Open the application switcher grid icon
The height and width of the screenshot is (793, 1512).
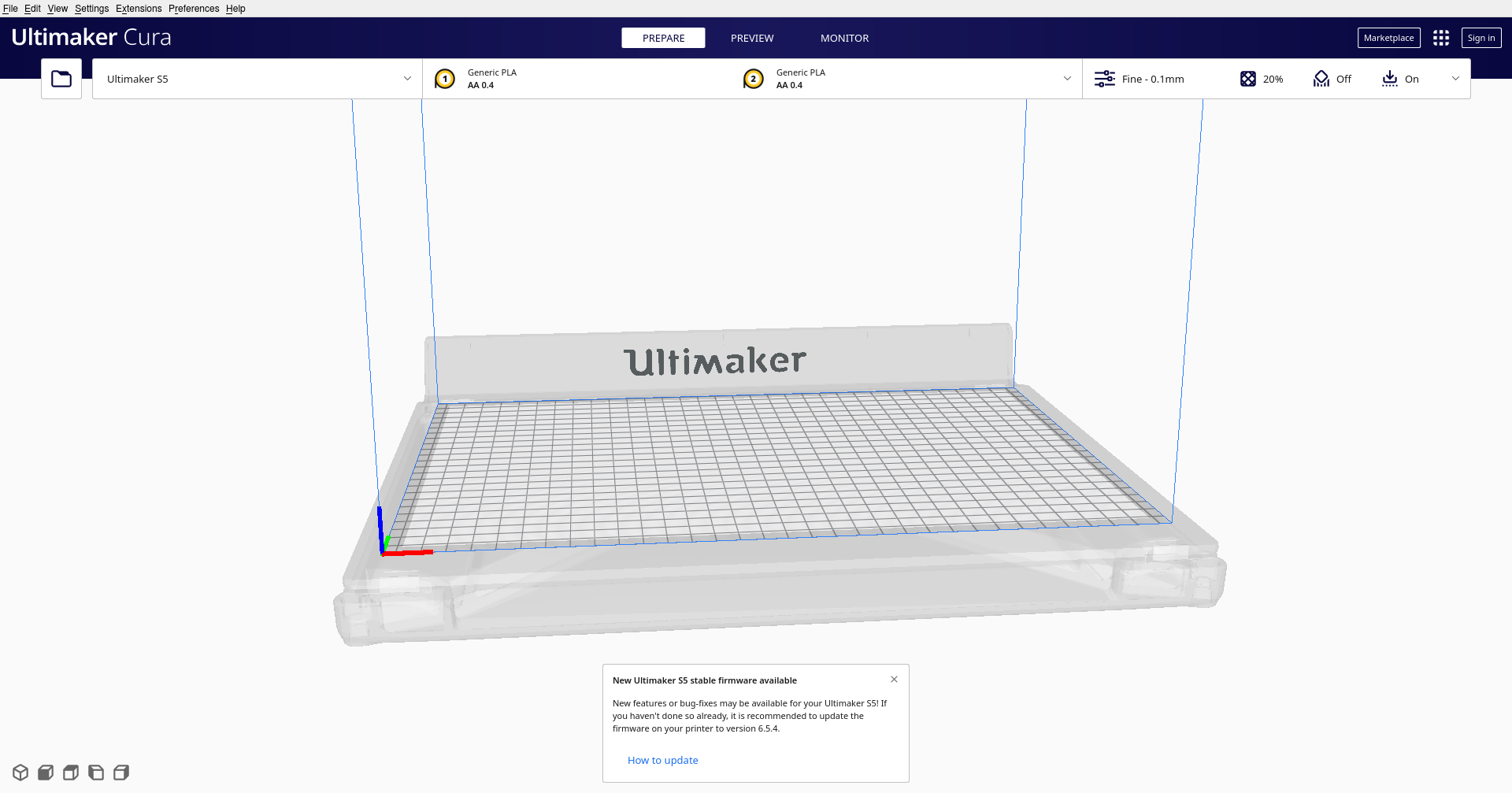pos(1441,38)
